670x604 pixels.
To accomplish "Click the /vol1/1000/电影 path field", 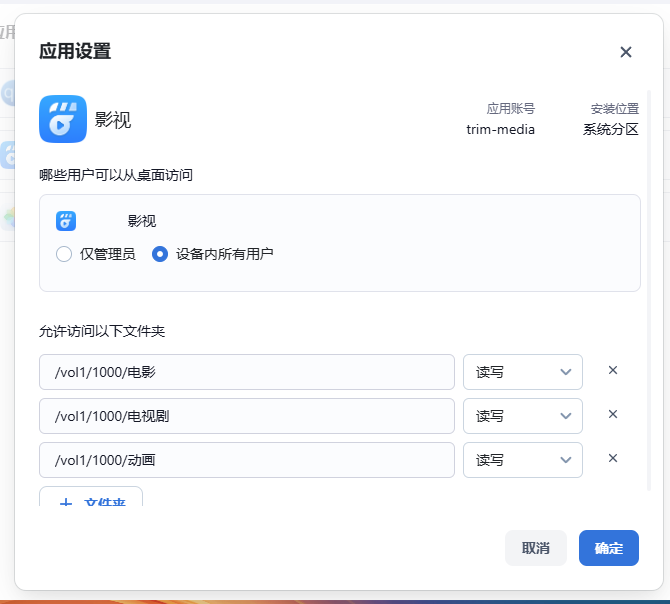I will [x=246, y=372].
